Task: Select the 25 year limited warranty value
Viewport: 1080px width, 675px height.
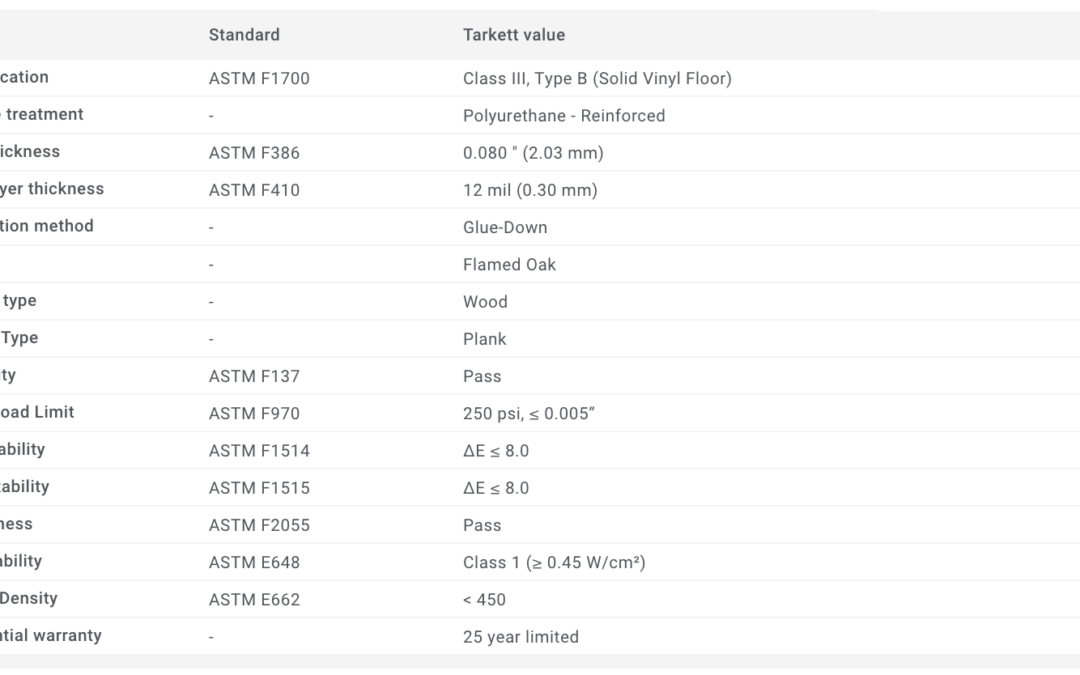Action: pyautogui.click(x=521, y=636)
